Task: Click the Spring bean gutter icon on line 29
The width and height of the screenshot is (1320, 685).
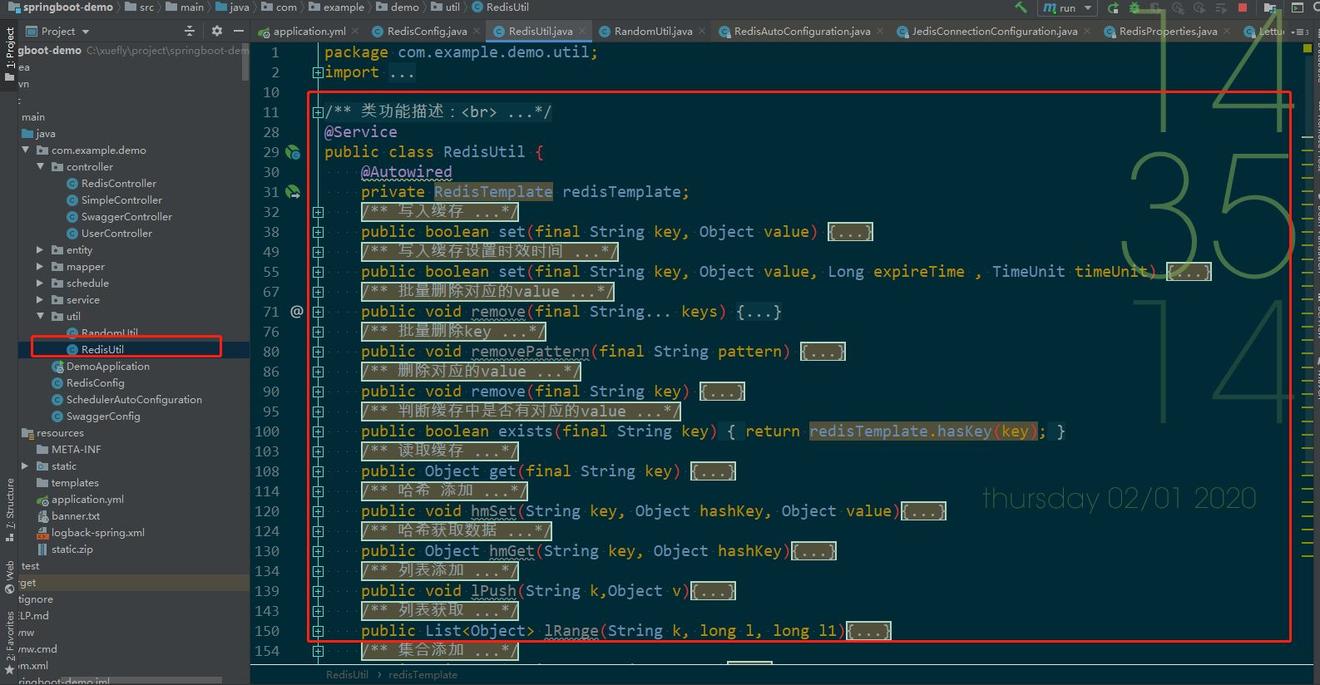Action: [293, 152]
